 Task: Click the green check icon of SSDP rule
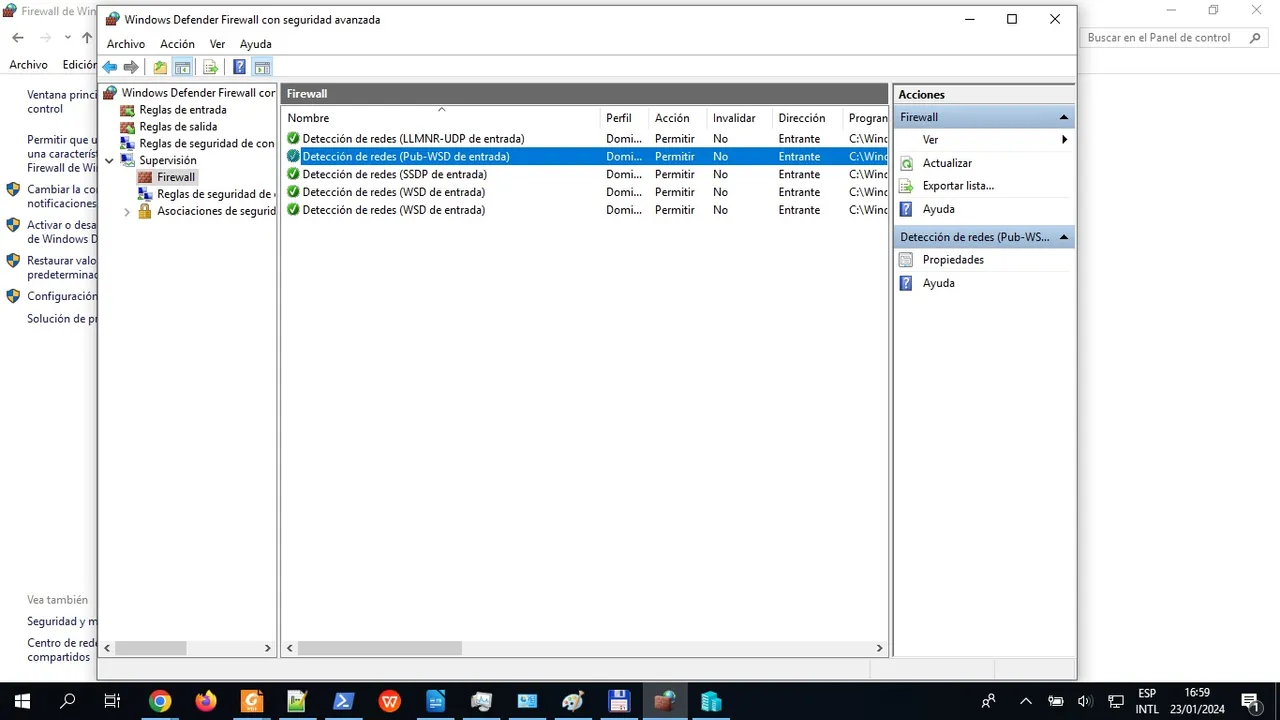tap(293, 174)
